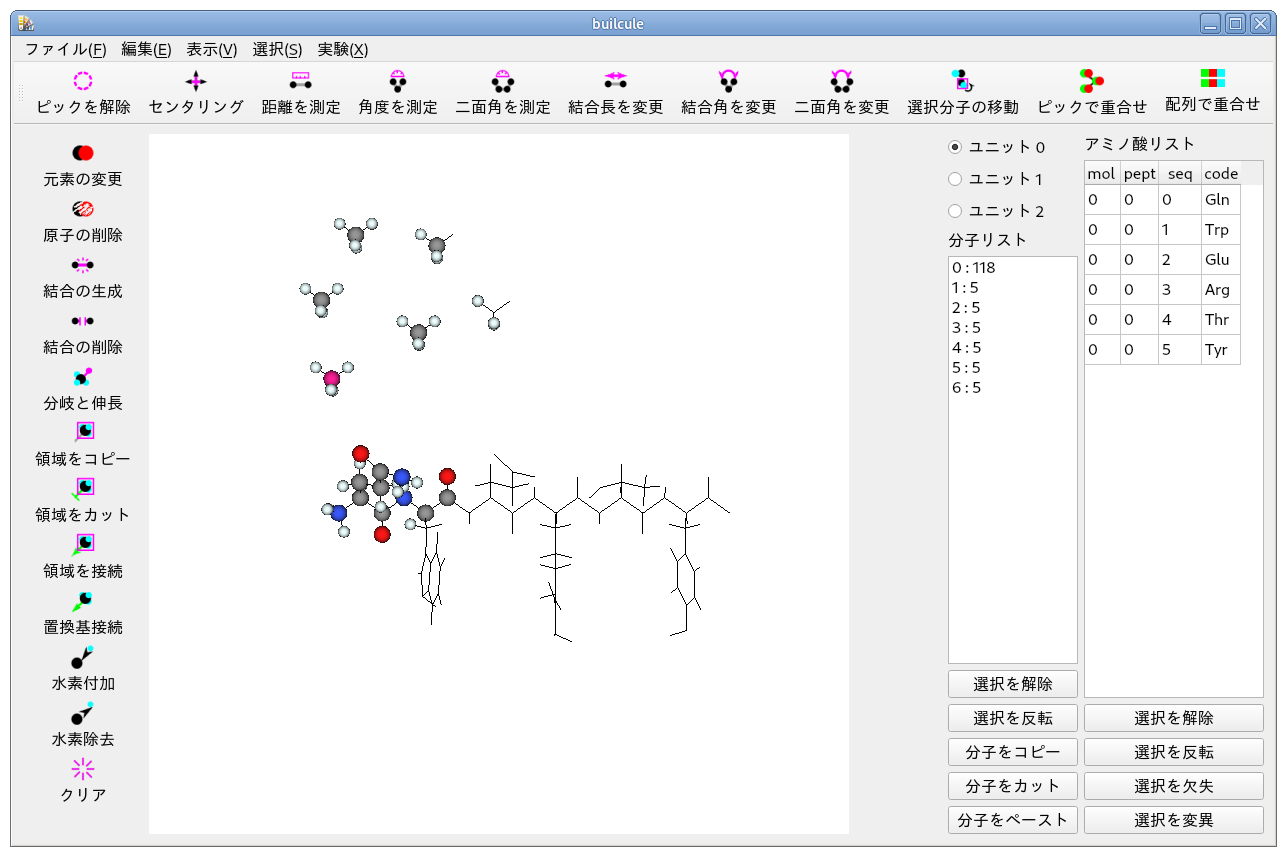Switch to ユニット 1 radio option
The width and height of the screenshot is (1287, 857).
click(x=955, y=179)
